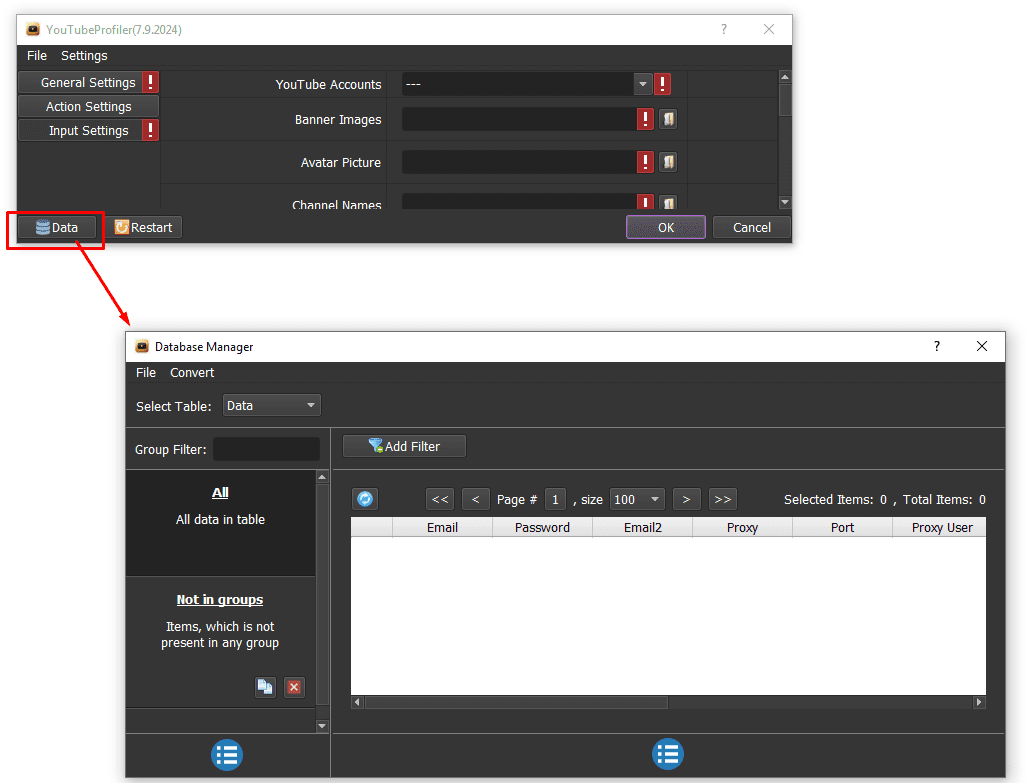This screenshot has height=783, width=1031.
Task: Go to last page with >> button
Action: pyautogui.click(x=723, y=499)
